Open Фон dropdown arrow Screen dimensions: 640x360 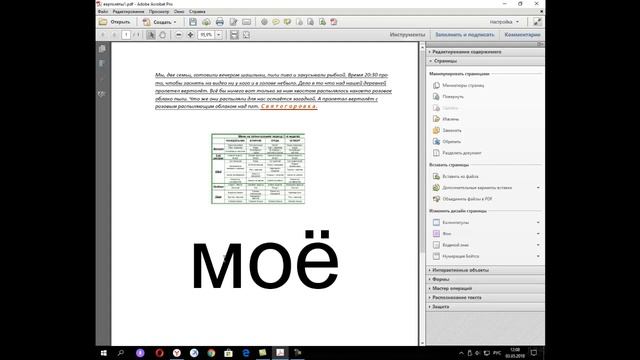pyautogui.click(x=538, y=234)
